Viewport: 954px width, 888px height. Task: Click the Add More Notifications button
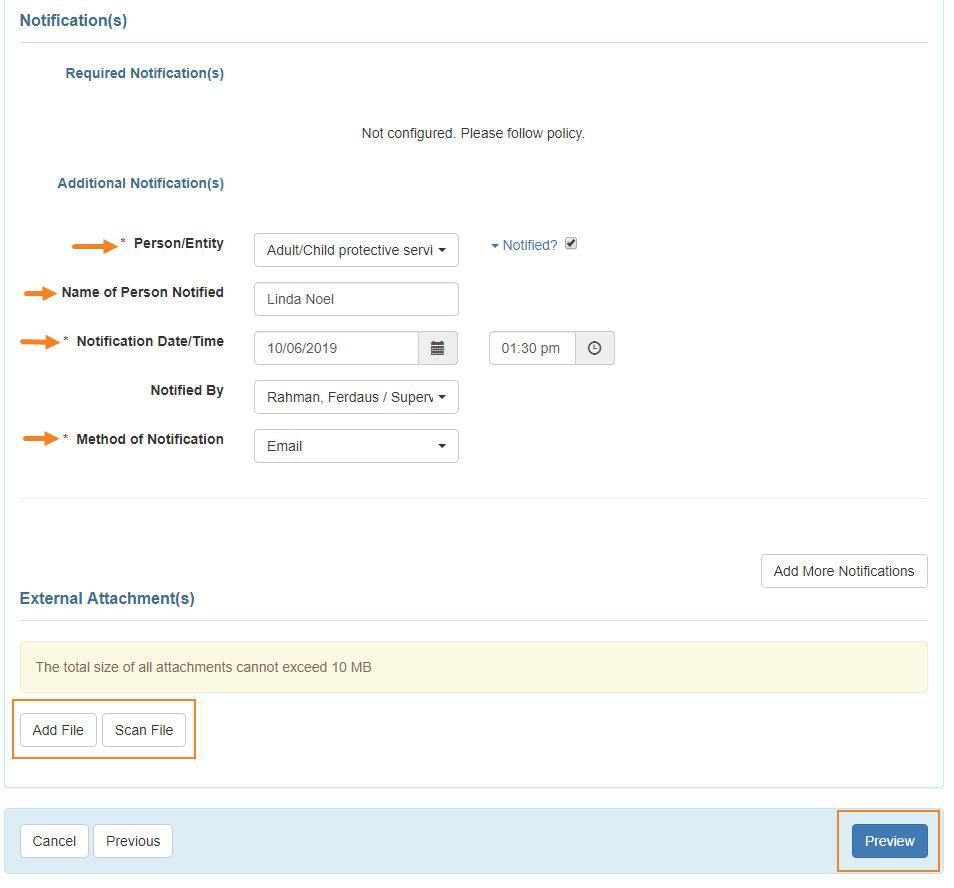point(844,571)
